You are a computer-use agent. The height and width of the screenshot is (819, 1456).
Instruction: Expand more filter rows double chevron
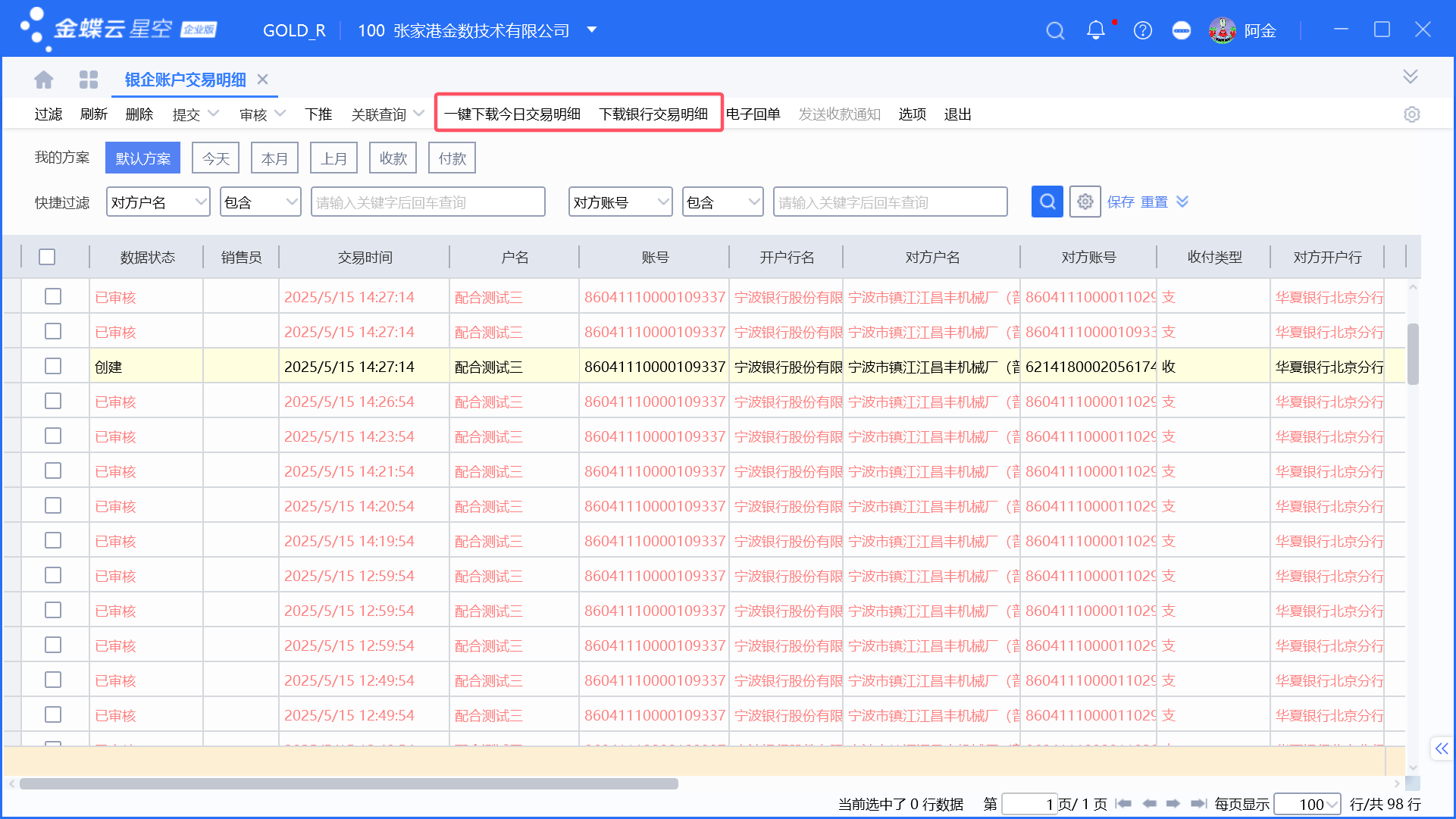1182,202
